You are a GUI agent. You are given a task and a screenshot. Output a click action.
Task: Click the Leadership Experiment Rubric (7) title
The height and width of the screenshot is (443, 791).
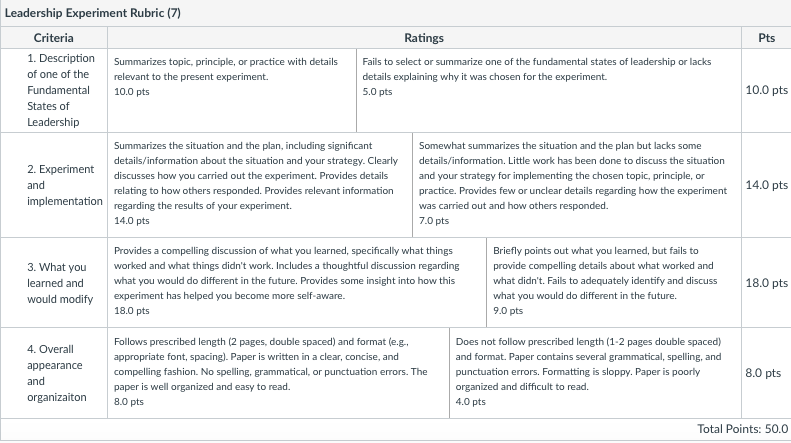92,13
